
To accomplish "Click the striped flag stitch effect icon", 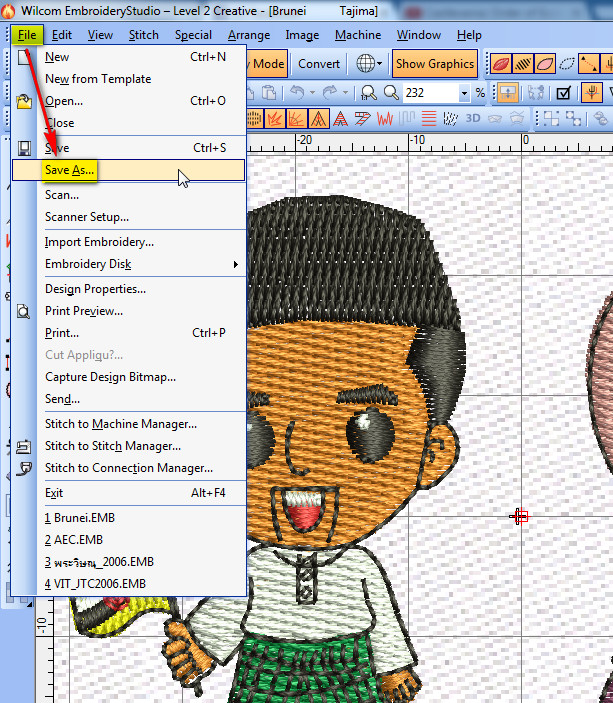I will coord(362,119).
